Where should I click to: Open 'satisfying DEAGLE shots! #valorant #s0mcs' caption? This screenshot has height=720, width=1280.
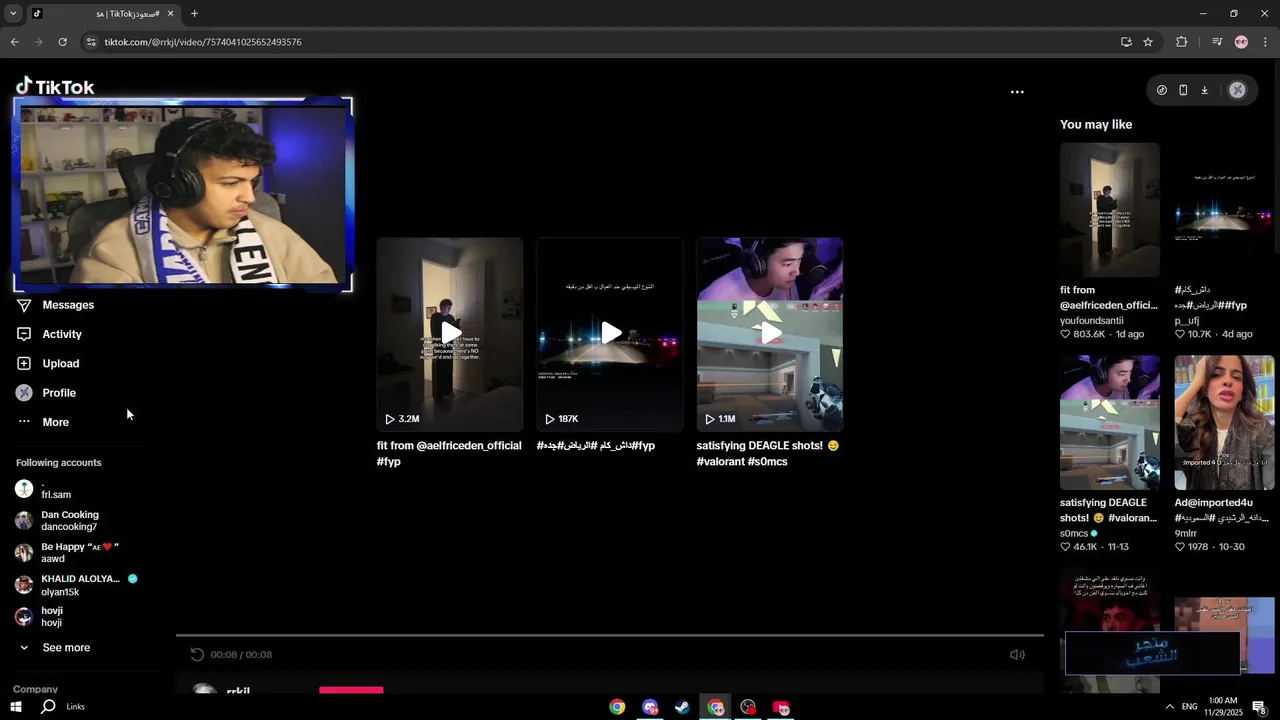point(768,453)
